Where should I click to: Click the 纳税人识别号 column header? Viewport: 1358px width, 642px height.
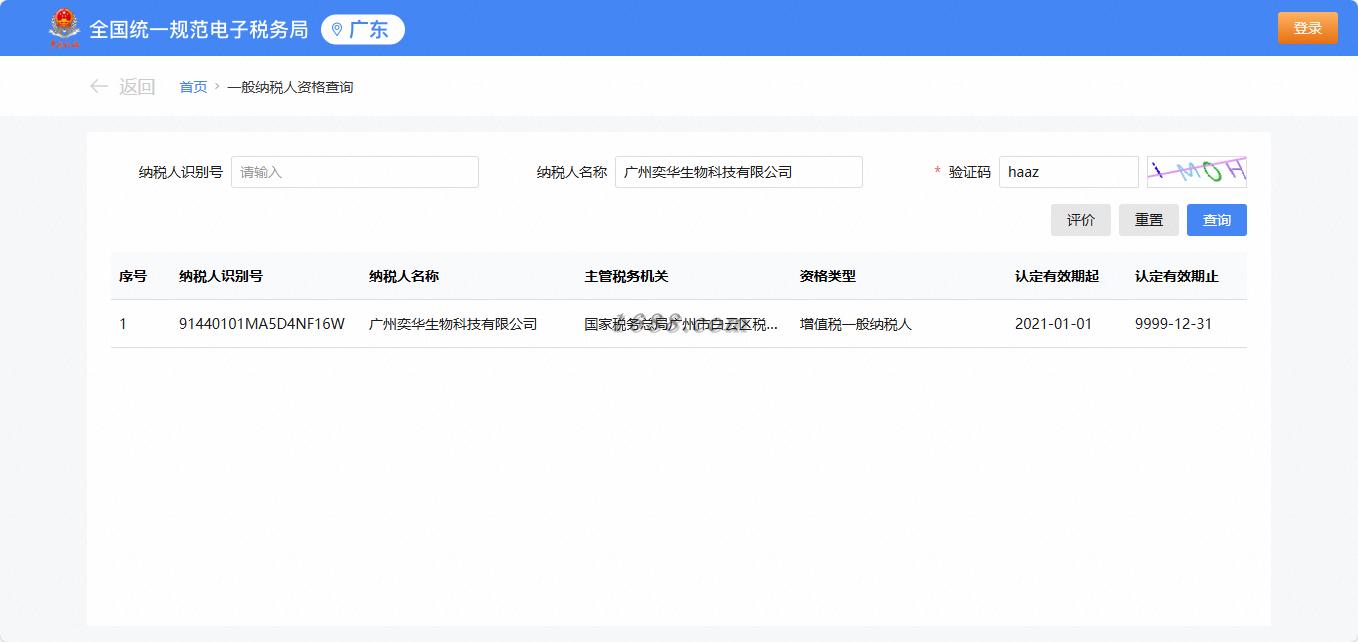[221, 276]
